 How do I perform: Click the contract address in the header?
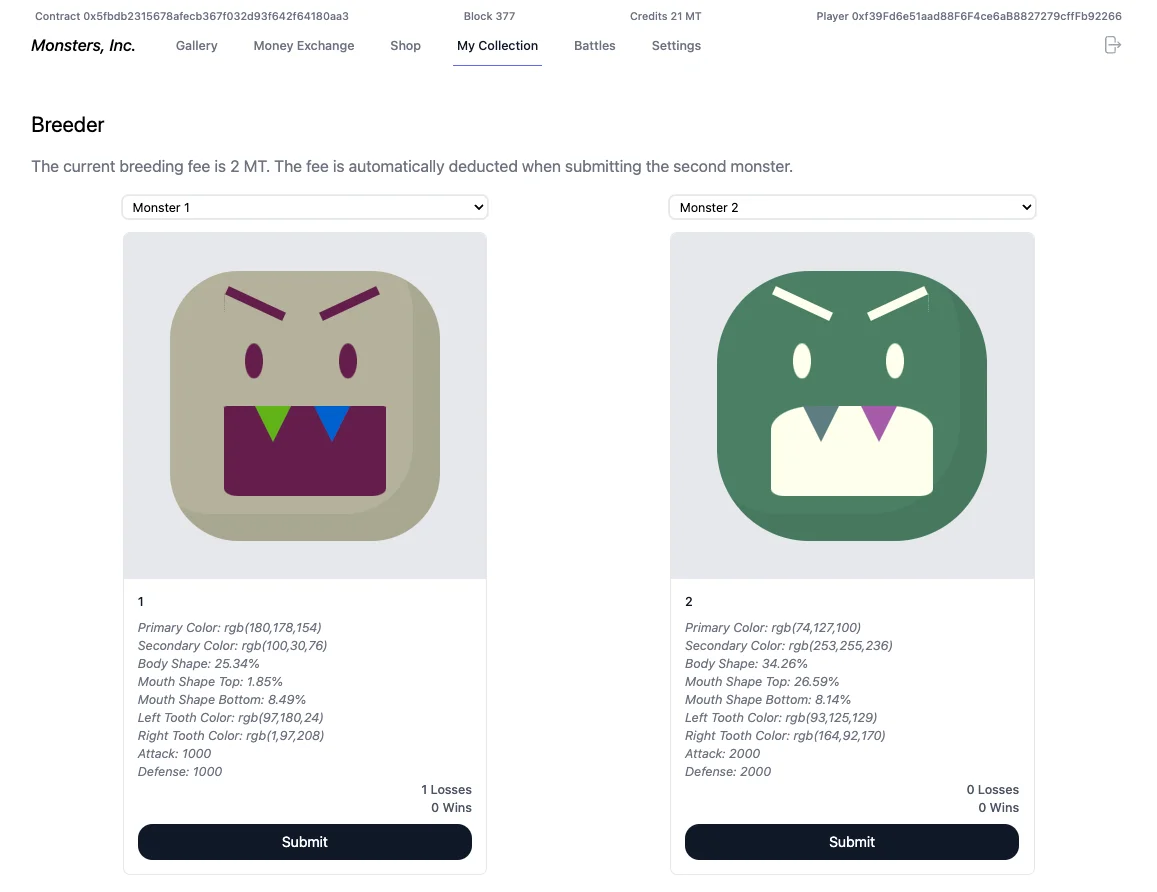click(x=192, y=17)
